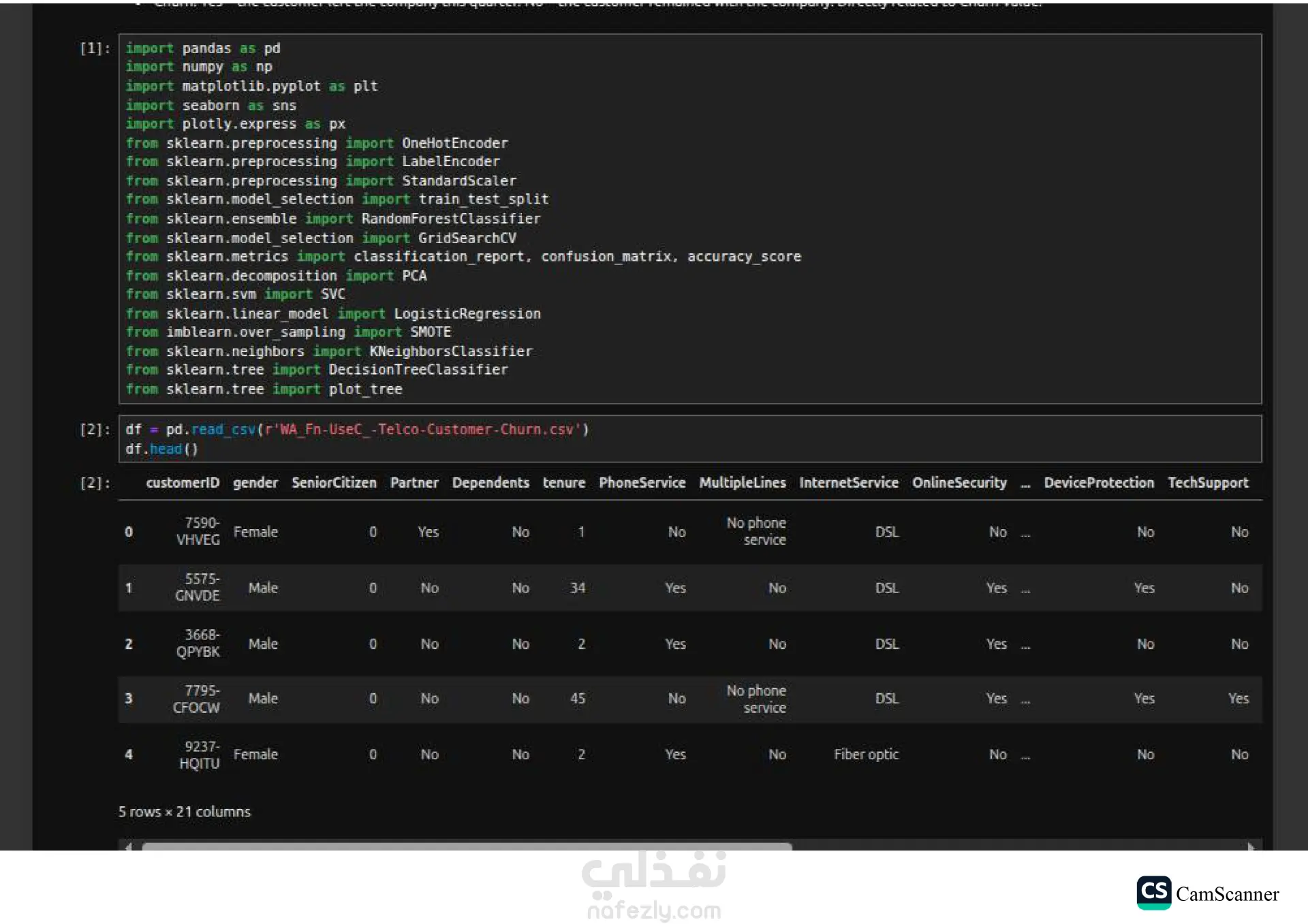Click the Fiber optic cell in row 4
The width and height of the screenshot is (1308, 924).
(x=866, y=754)
